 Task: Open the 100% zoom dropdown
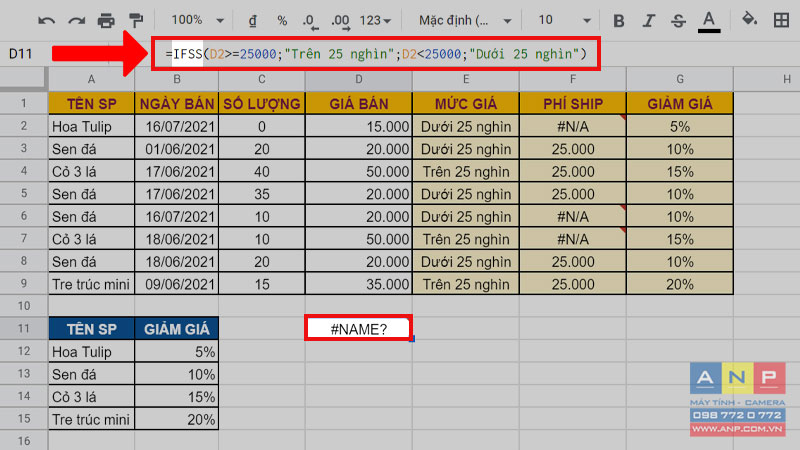pos(197,20)
